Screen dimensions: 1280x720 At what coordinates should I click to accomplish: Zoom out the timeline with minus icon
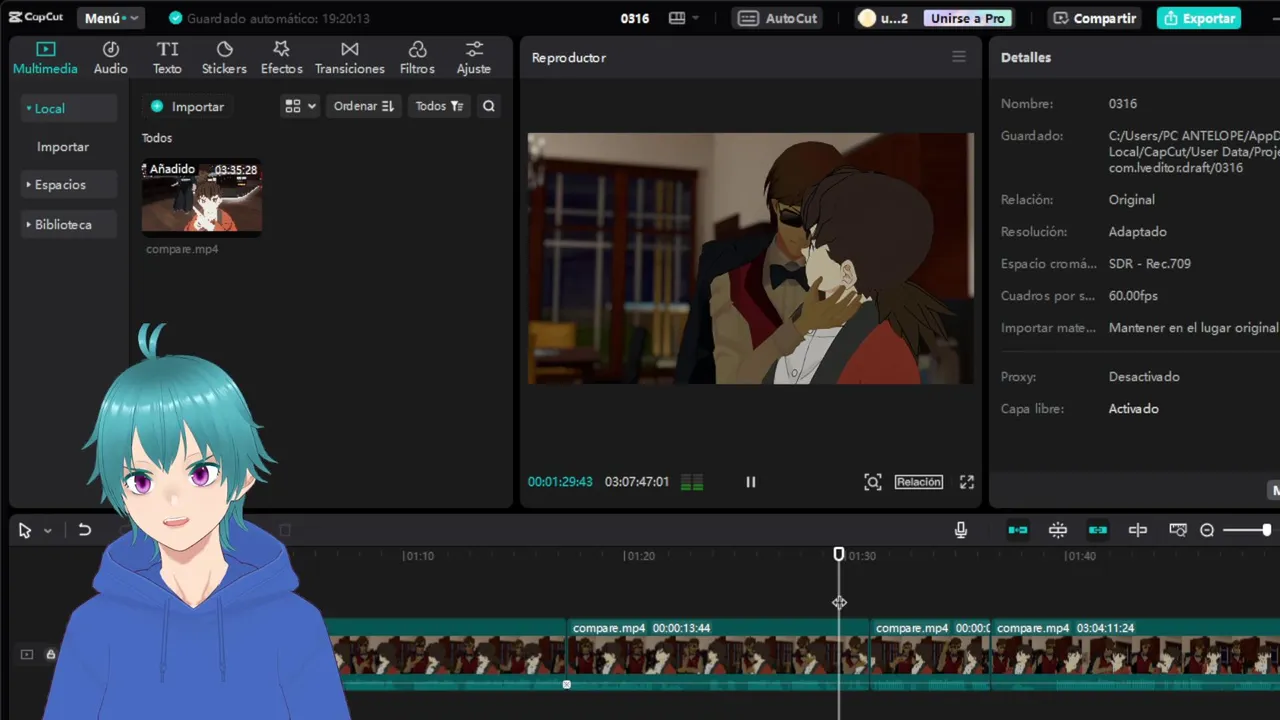tap(1207, 530)
